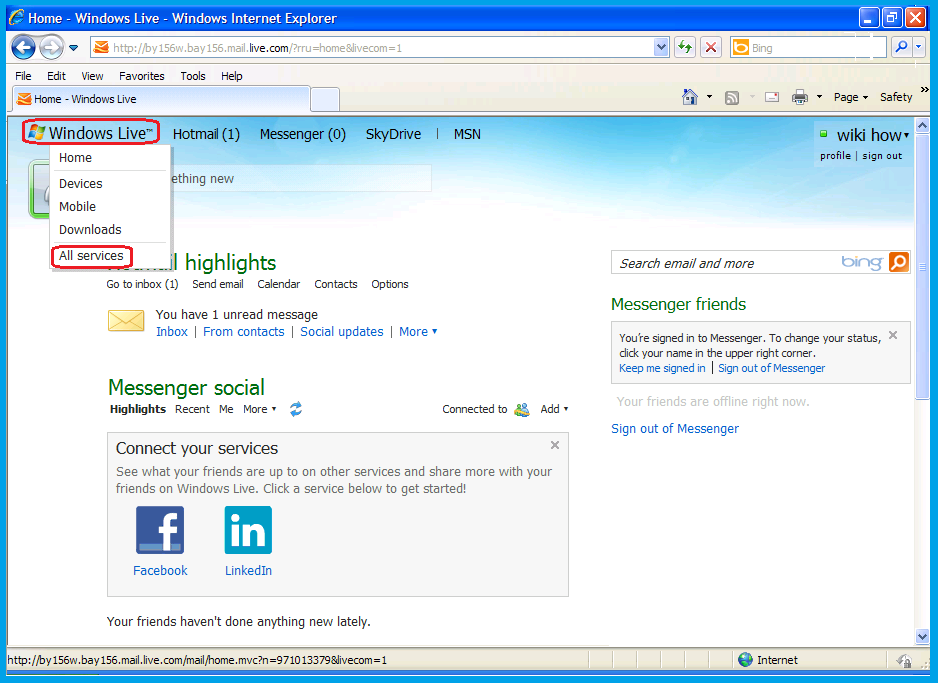Image resolution: width=938 pixels, height=683 pixels.
Task: Click the orange Bing search button
Action: coord(899,262)
